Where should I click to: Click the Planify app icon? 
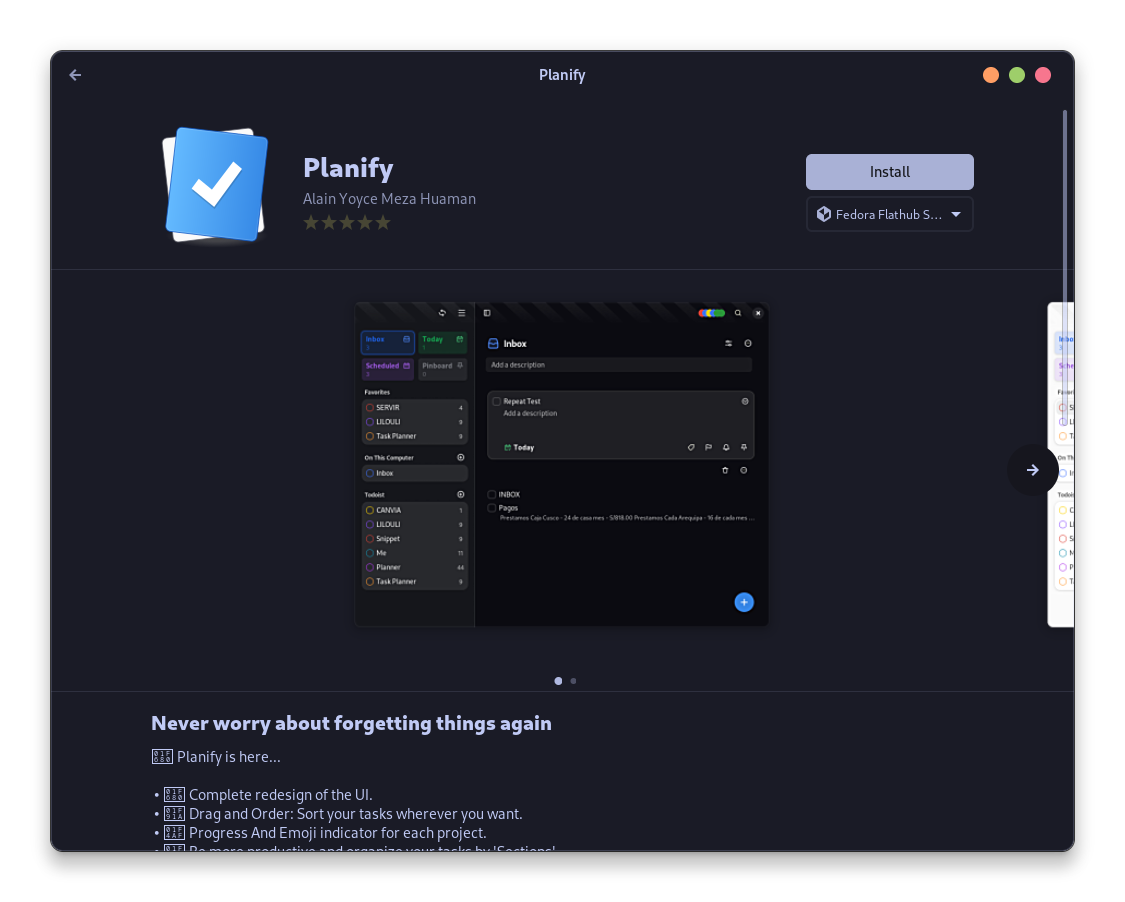(x=217, y=185)
